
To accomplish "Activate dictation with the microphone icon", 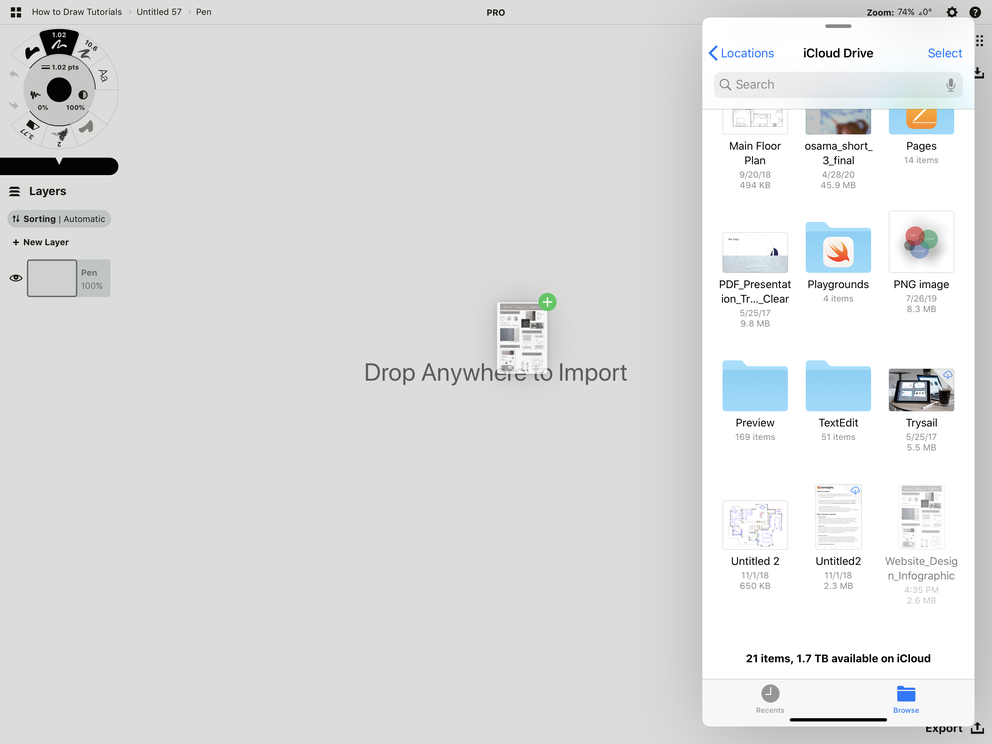I will pos(950,84).
